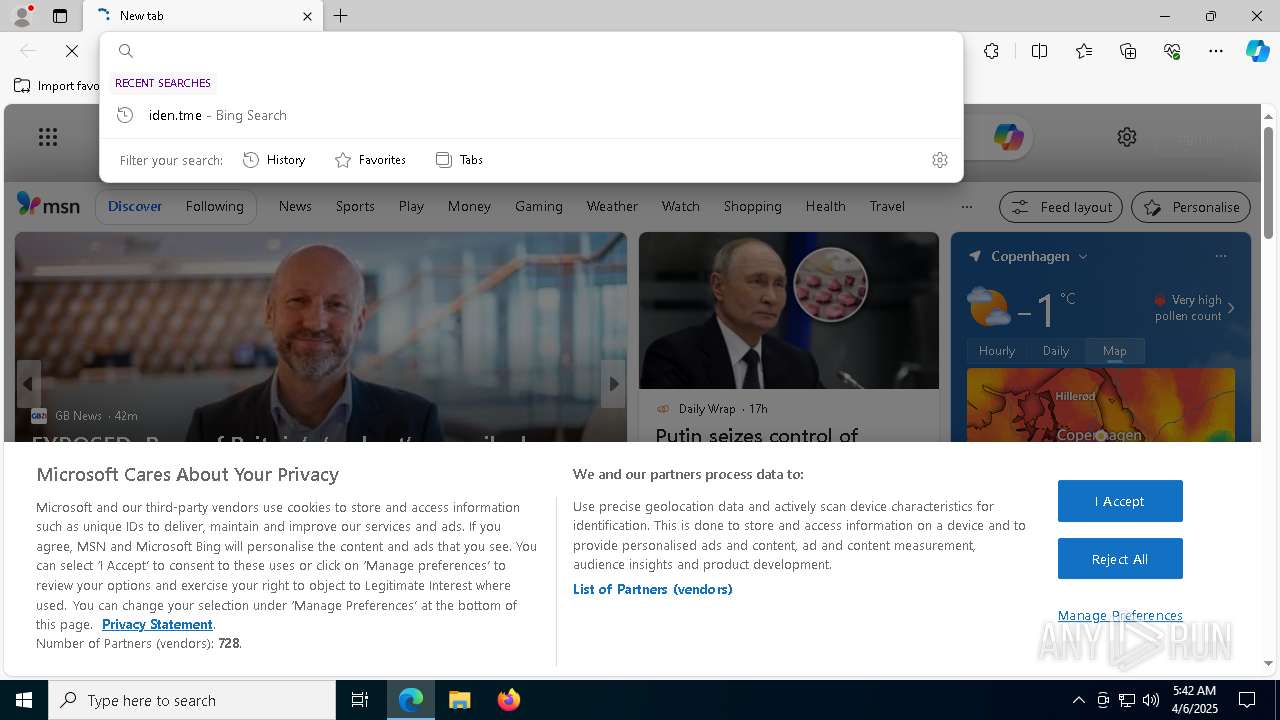Open the Shopping category
Screen dimensions: 1280x720
click(753, 206)
